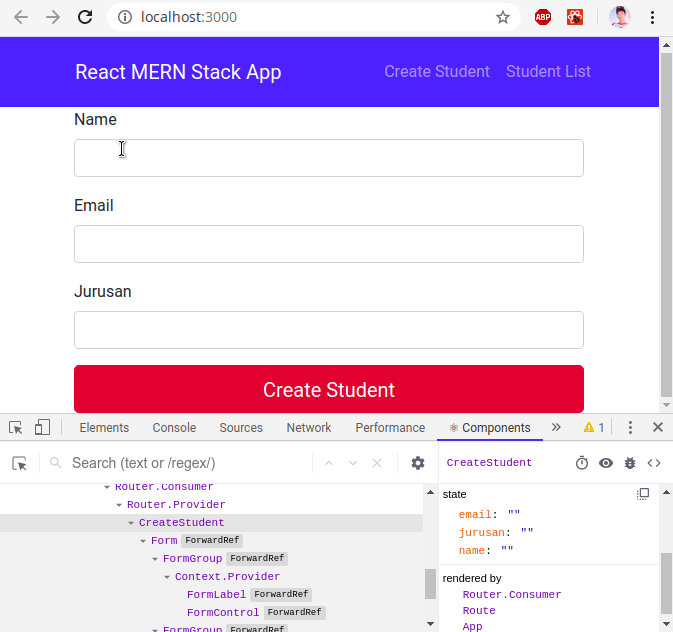Open React DevTools settings gear

[x=418, y=463]
